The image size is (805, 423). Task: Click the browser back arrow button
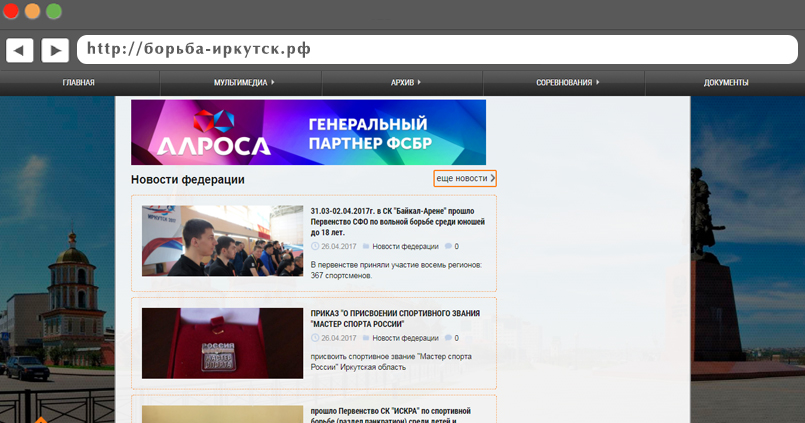coord(20,50)
